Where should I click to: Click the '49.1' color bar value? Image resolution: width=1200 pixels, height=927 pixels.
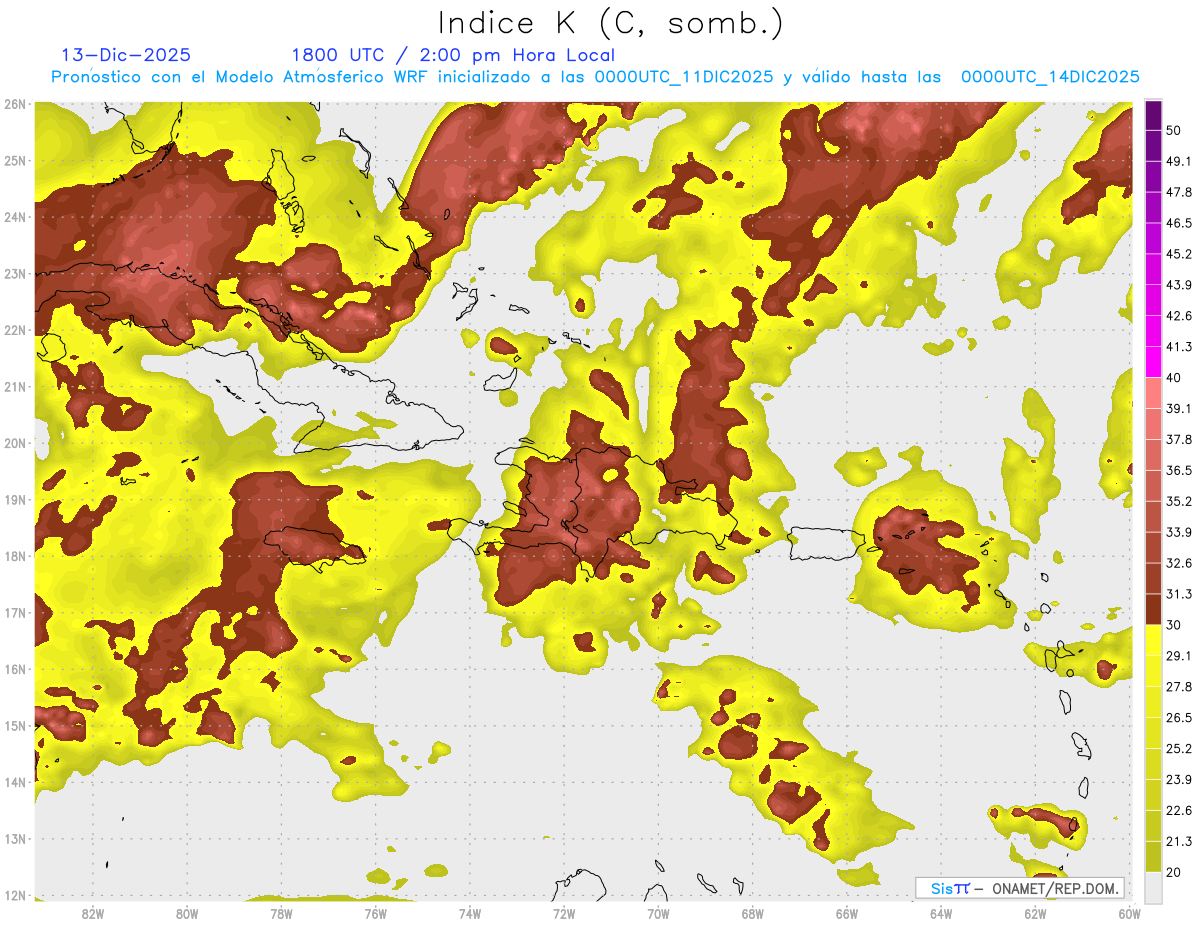pos(1179,160)
